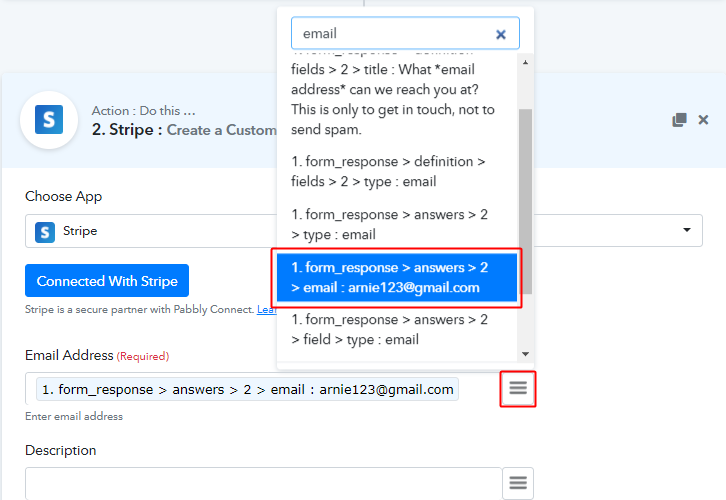Expand the dropdown arrow on the right side
The height and width of the screenshot is (500, 726).
[687, 230]
